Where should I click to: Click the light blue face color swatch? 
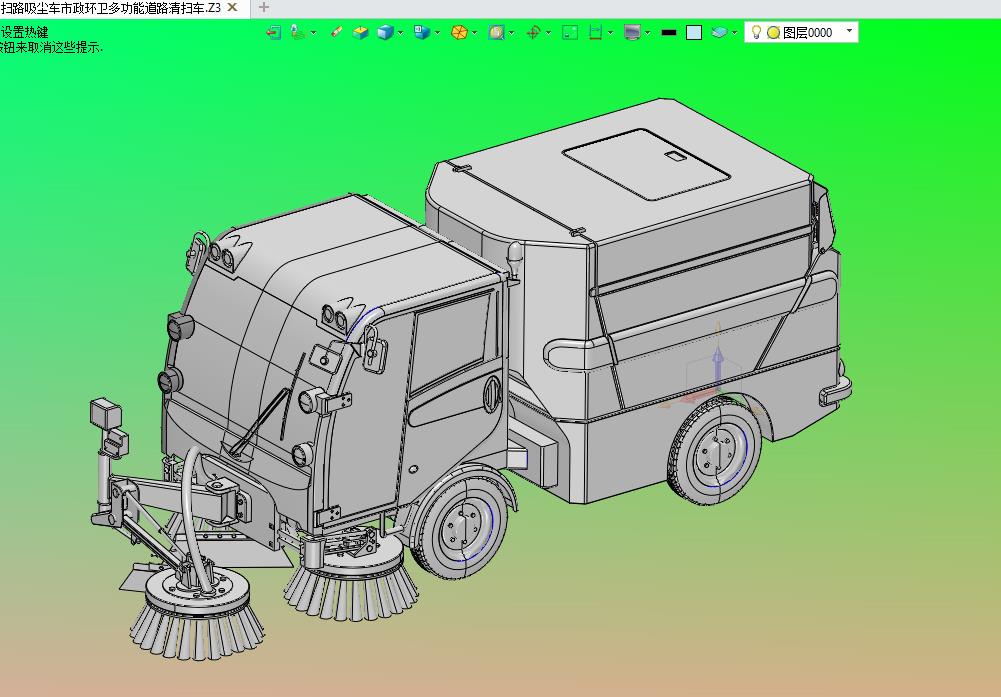(x=694, y=32)
